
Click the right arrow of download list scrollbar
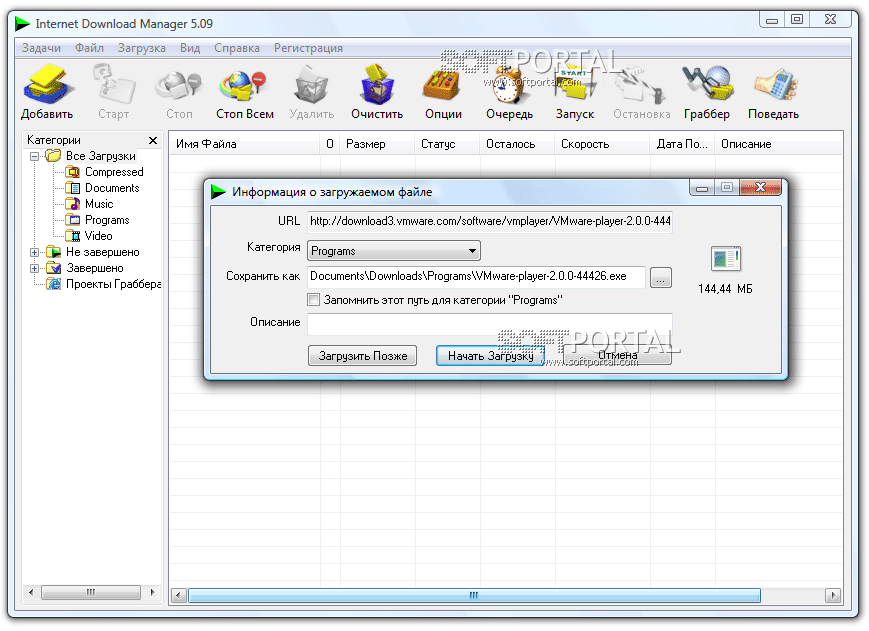tap(832, 596)
